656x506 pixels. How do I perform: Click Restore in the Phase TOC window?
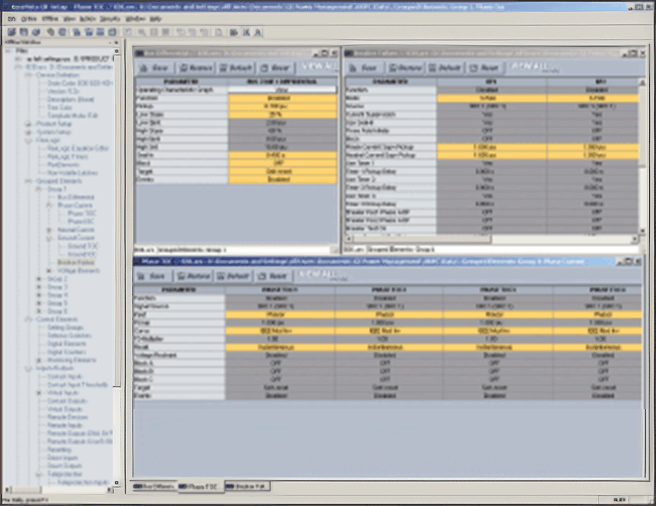(x=193, y=276)
